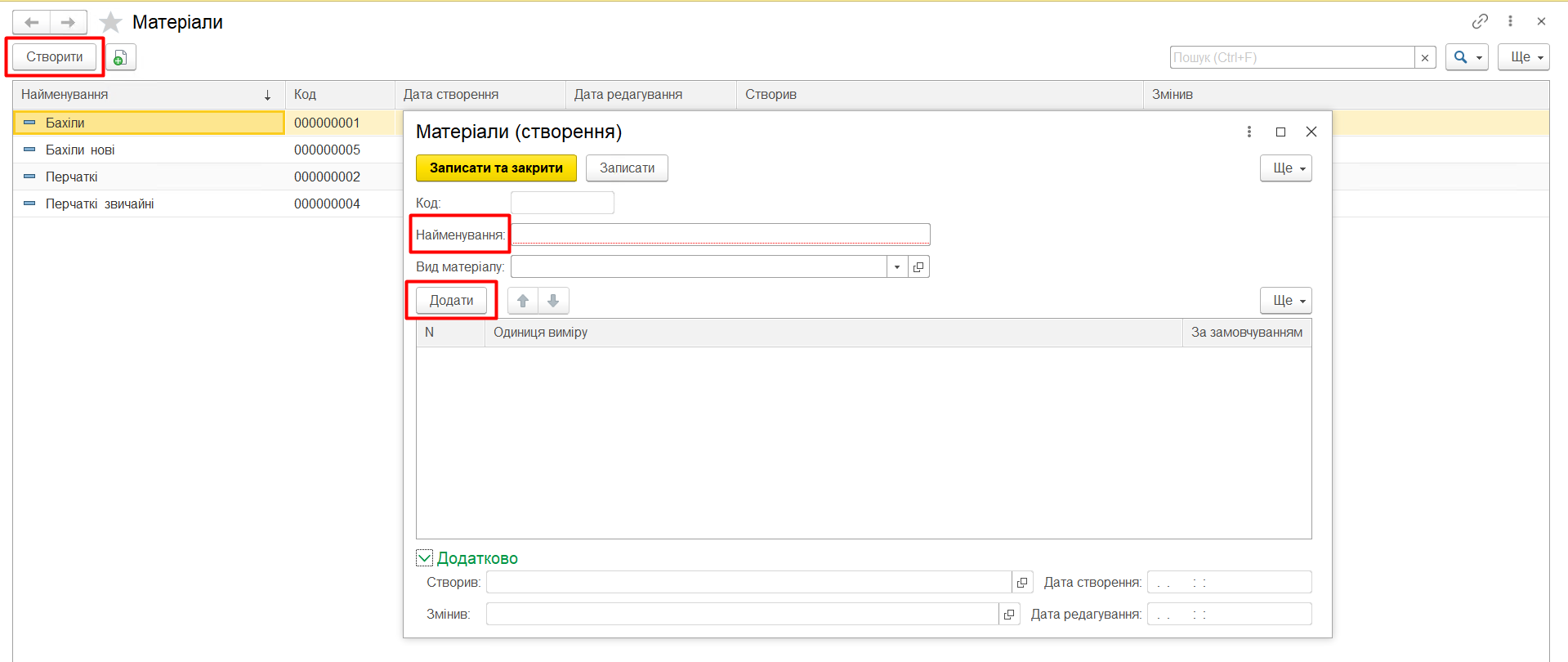
Task: Click into the Найменування input field
Action: click(720, 235)
